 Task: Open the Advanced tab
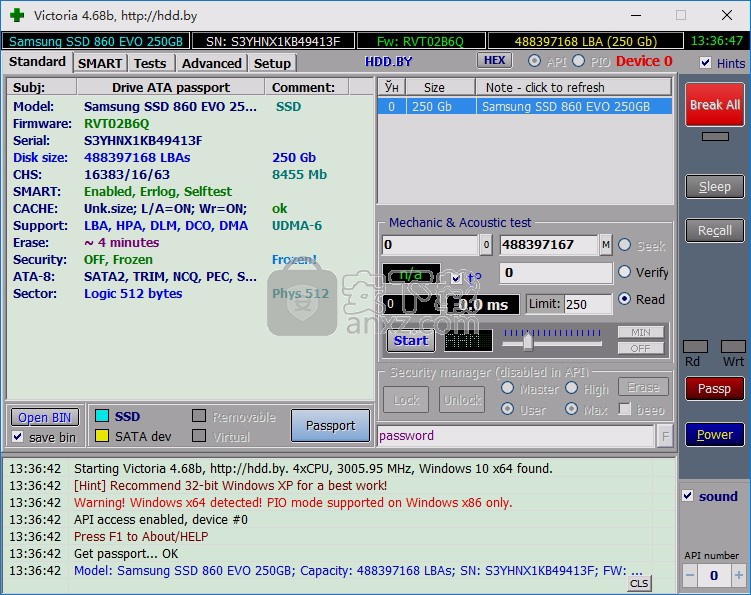click(211, 63)
